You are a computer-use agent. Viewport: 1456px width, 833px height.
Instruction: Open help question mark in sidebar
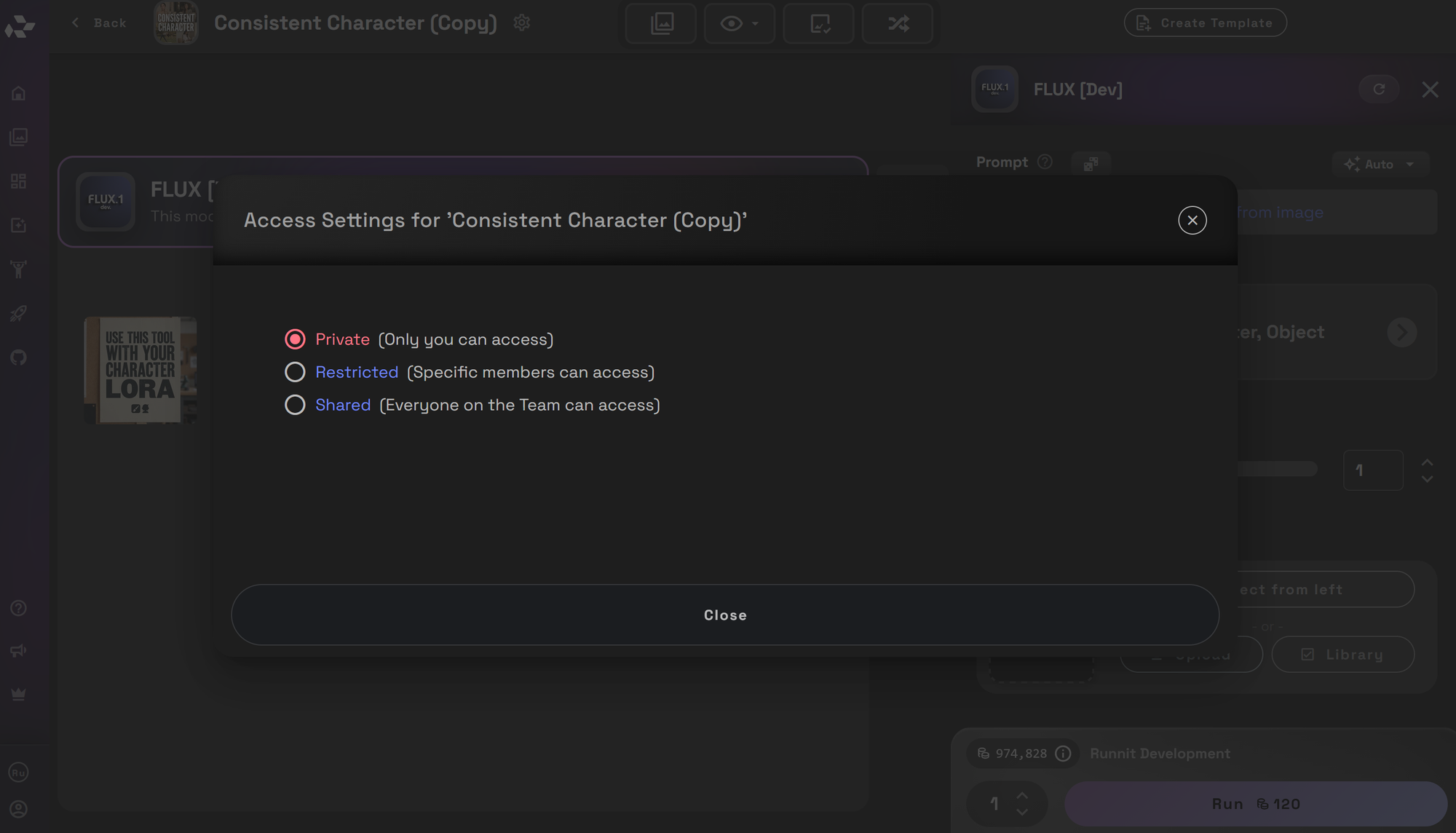(19, 608)
